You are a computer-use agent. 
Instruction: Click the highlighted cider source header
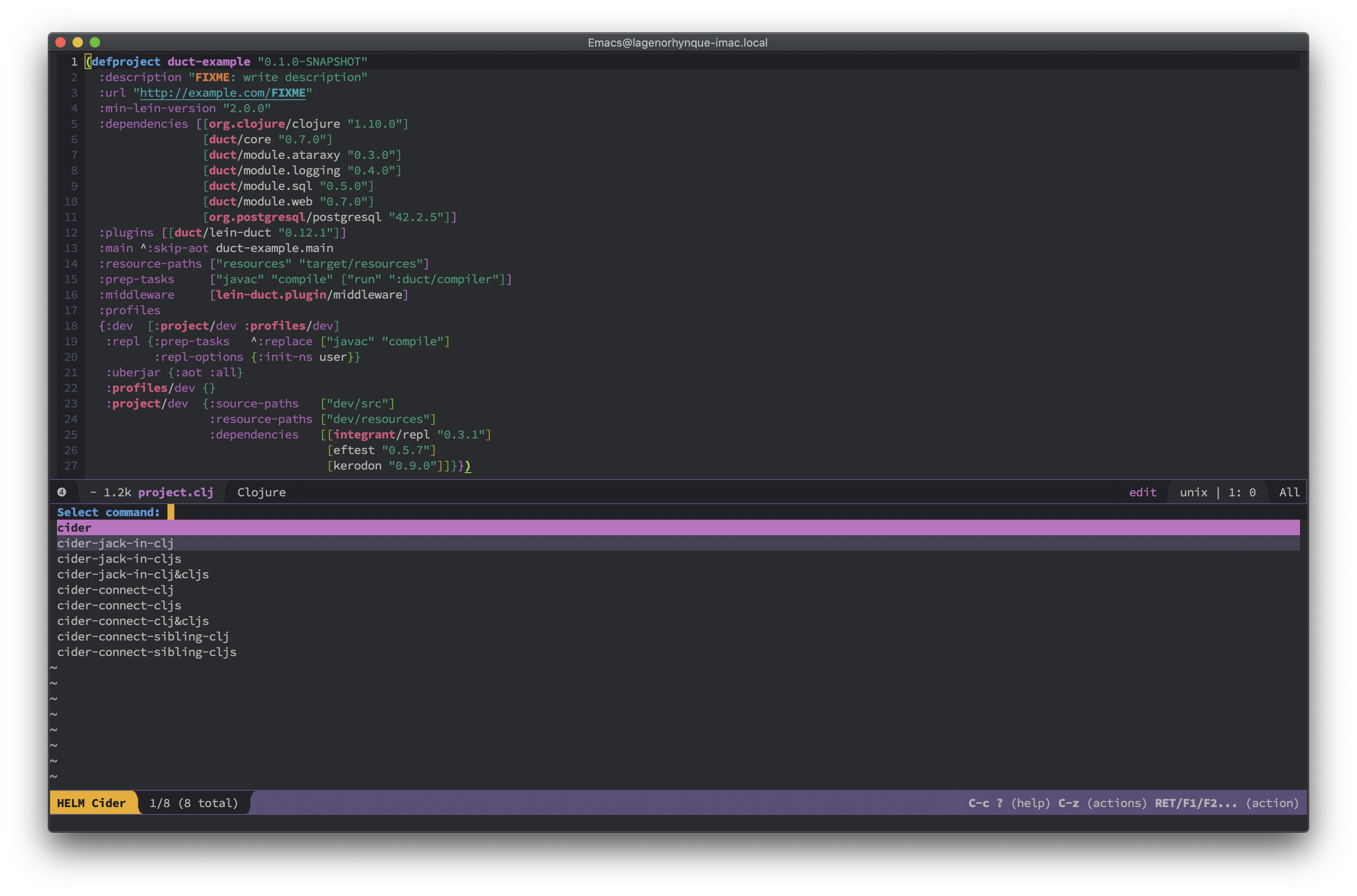point(74,527)
